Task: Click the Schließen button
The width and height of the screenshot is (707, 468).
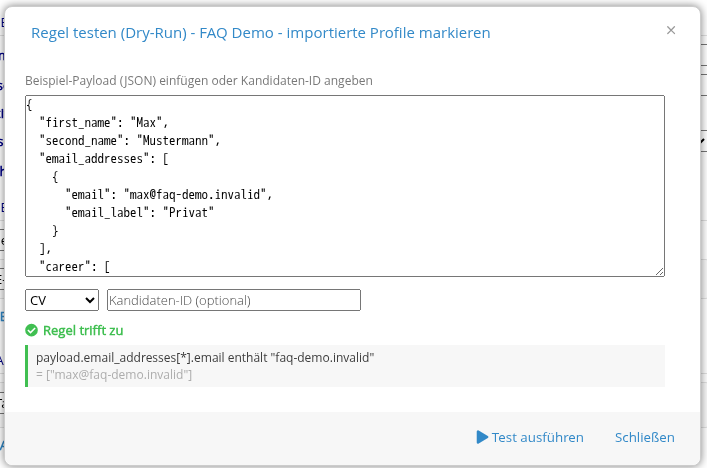Action: 644,437
